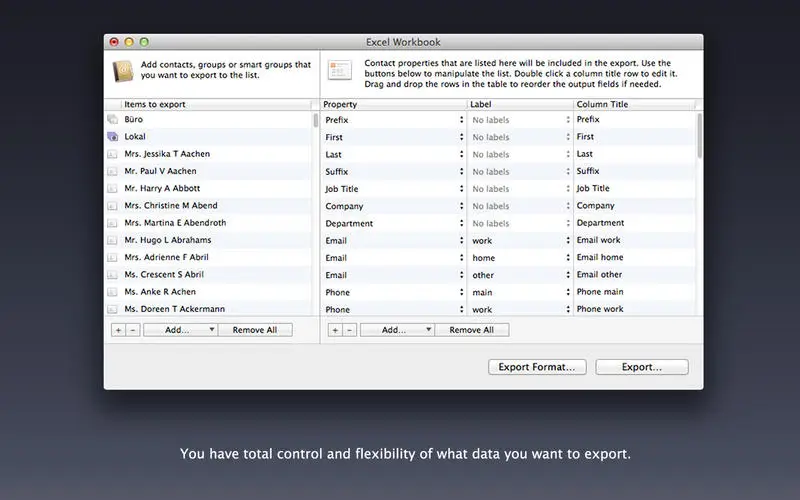The height and width of the screenshot is (500, 800).
Task: Click contact card icon for Christine M Abend
Action: tap(112, 206)
